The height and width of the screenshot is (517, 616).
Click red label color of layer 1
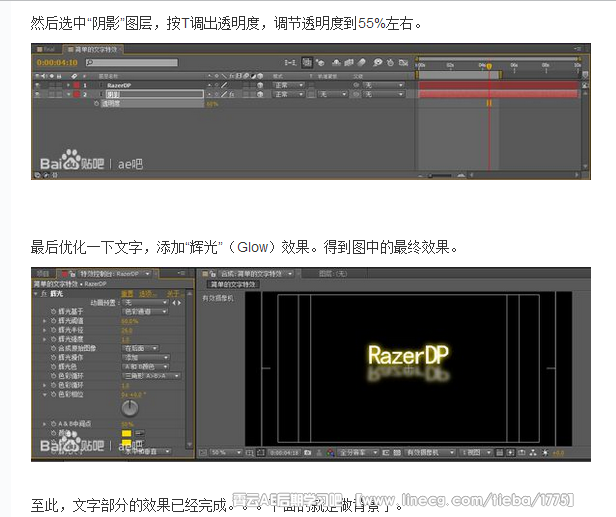[76, 85]
